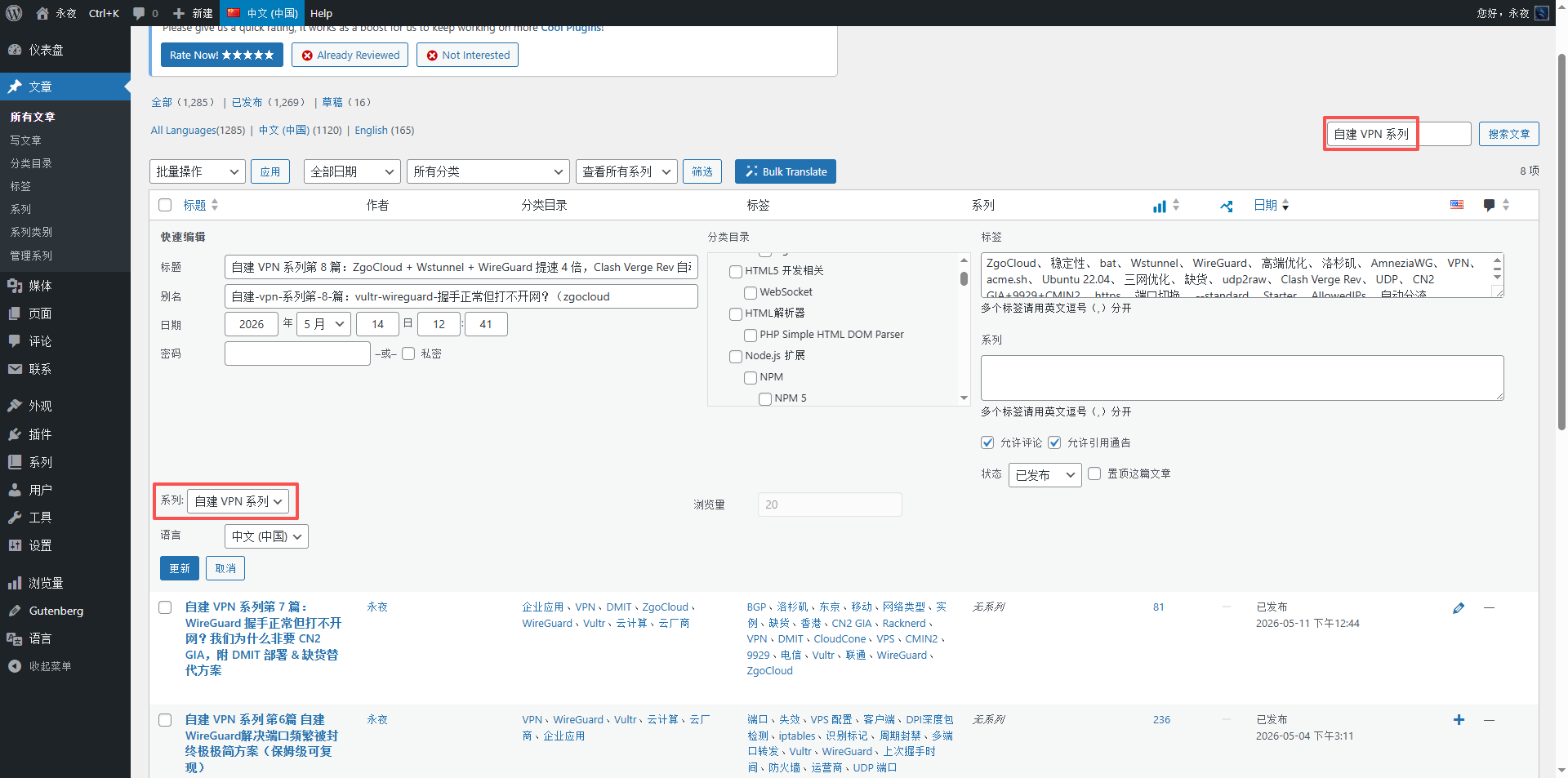Enable 置顶这篇文章 sticky checkbox
1568x778 pixels.
point(1094,473)
